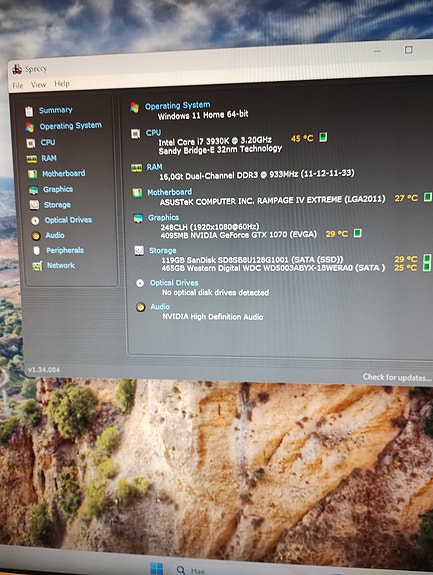Click the Audio speaker icon in sidebar
The image size is (433, 575).
36,236
